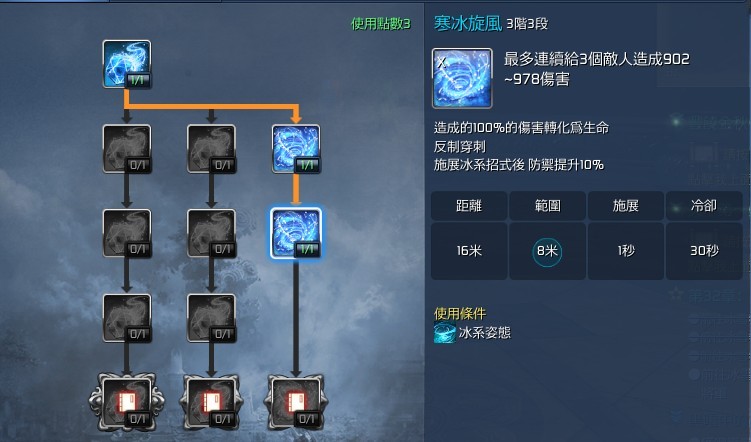Click the locked fourth-row node in left column
The width and height of the screenshot is (751, 442).
click(x=127, y=318)
